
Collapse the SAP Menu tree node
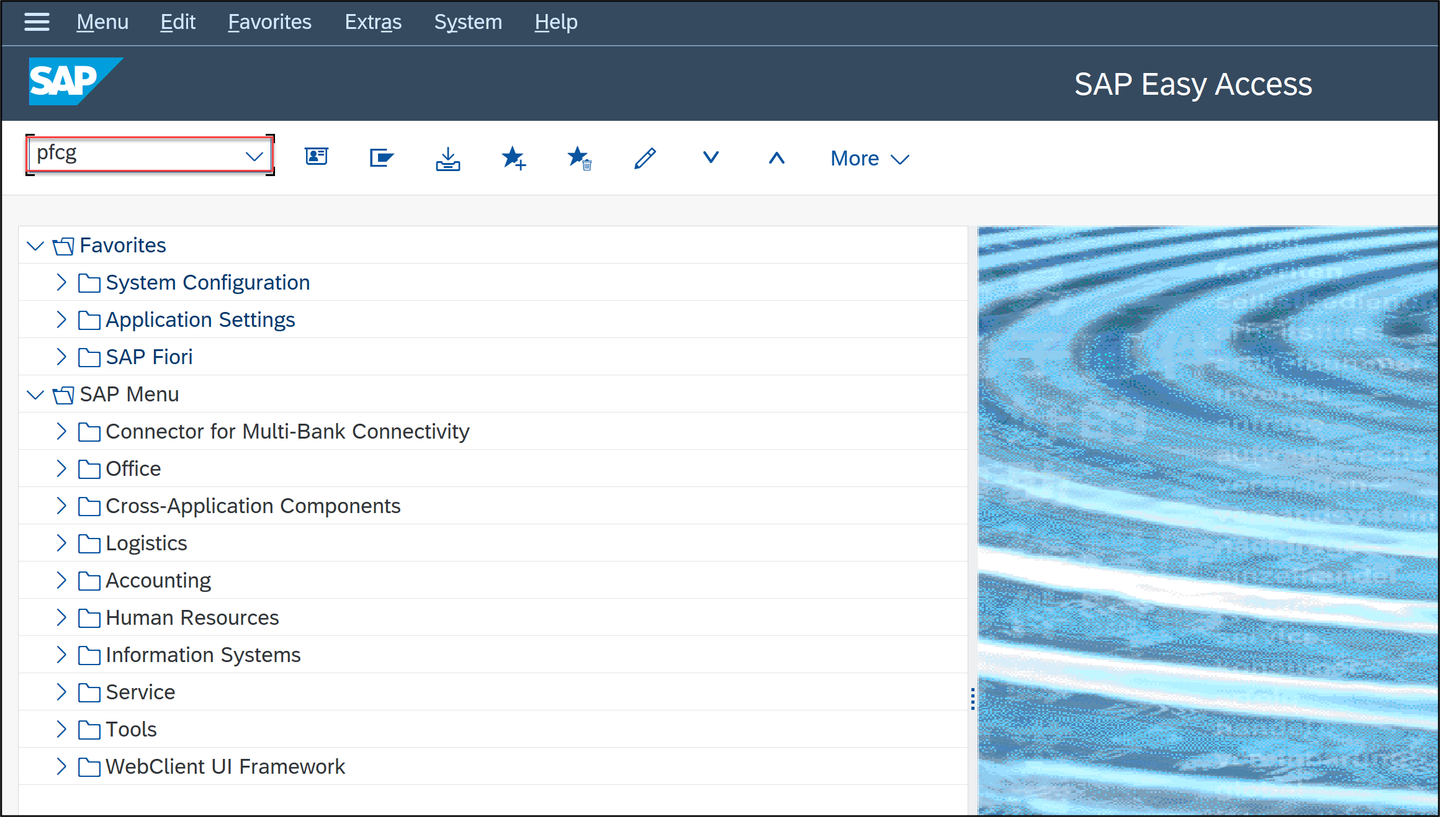click(x=36, y=395)
